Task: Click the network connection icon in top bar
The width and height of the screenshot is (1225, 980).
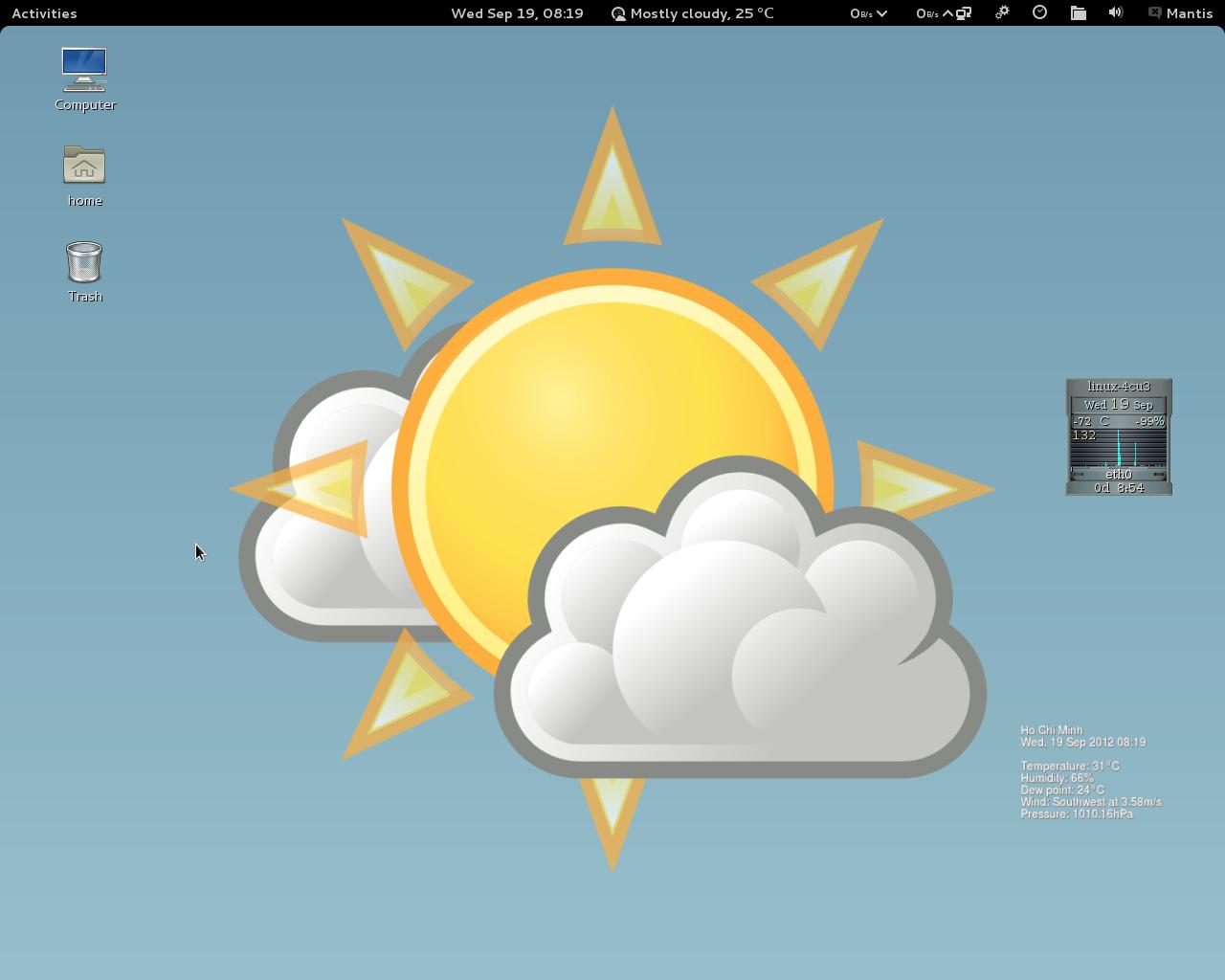Action: [x=964, y=13]
